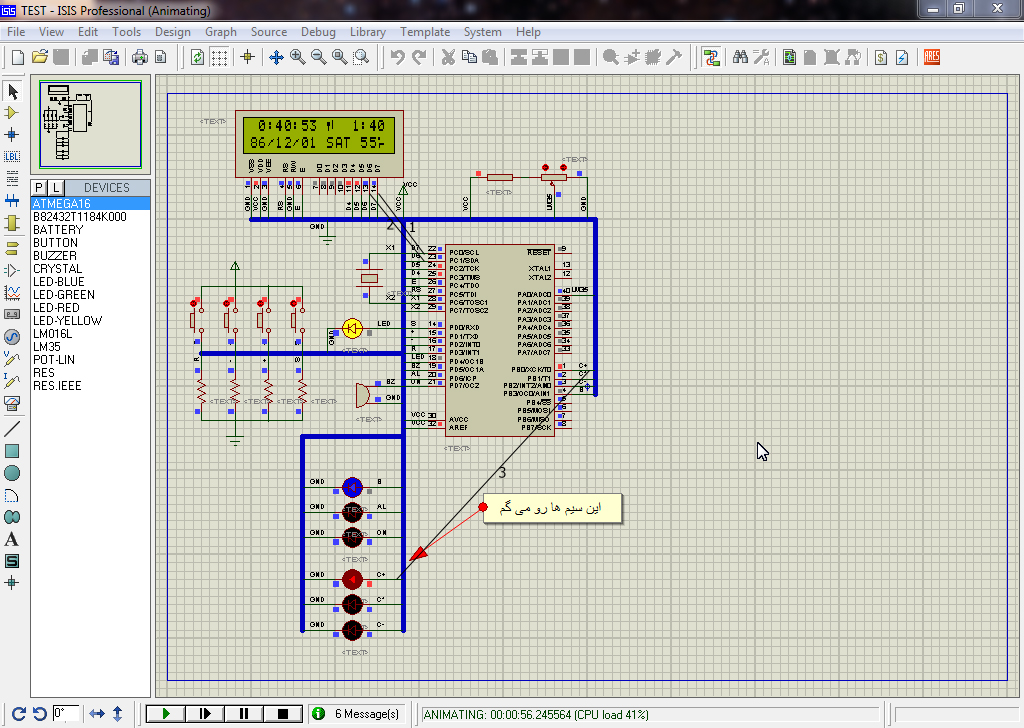Click the Wire Autorouter icon
Viewport: 1024px width, 728px height.
(x=712, y=57)
